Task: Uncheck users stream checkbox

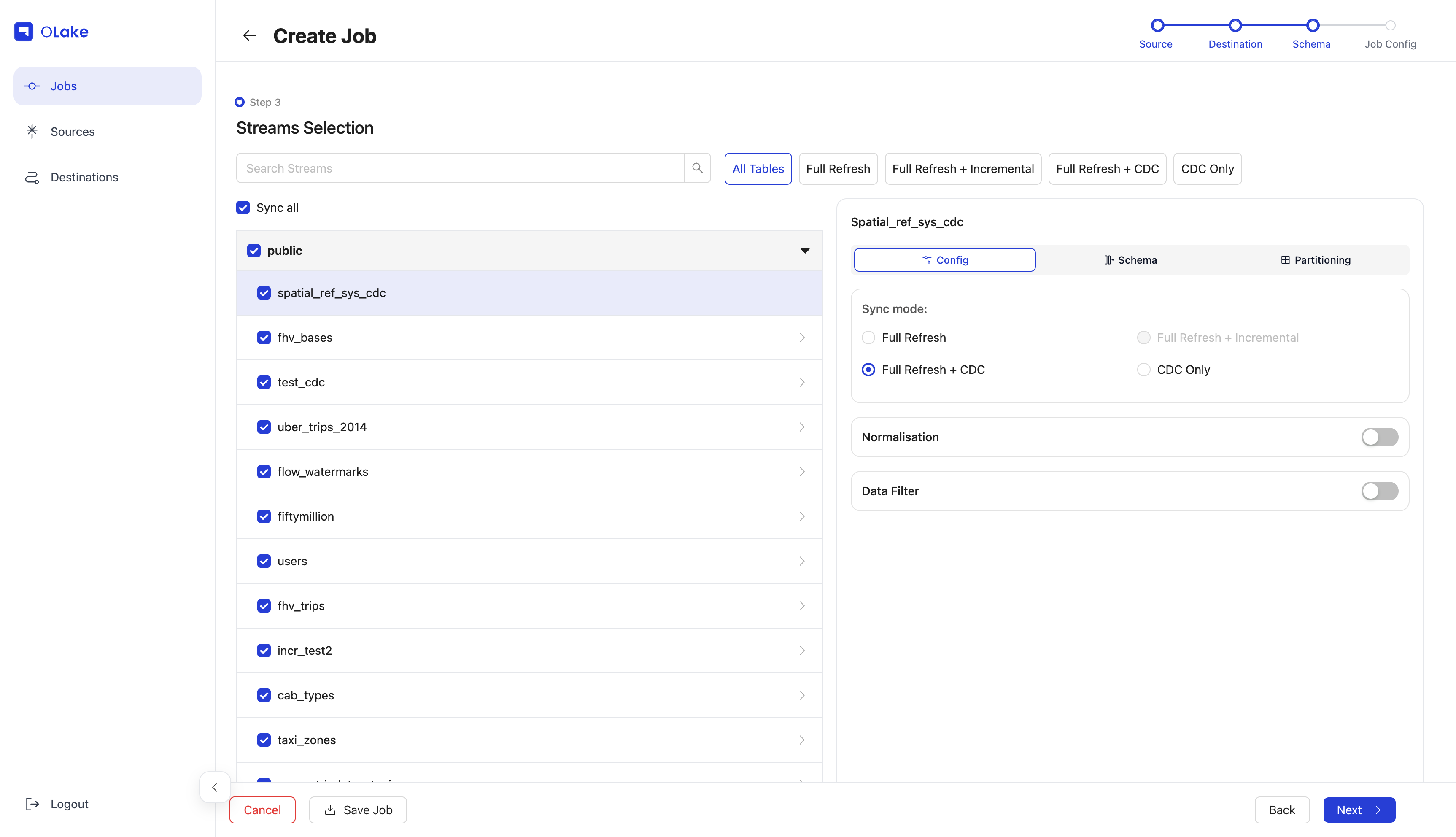Action: point(264,561)
